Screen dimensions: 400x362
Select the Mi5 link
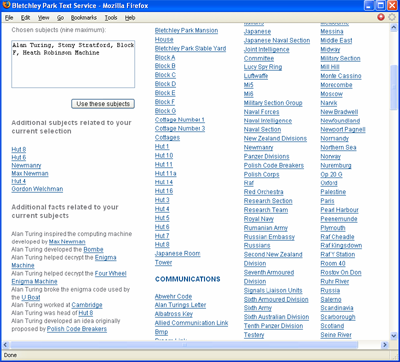[x=249, y=85]
